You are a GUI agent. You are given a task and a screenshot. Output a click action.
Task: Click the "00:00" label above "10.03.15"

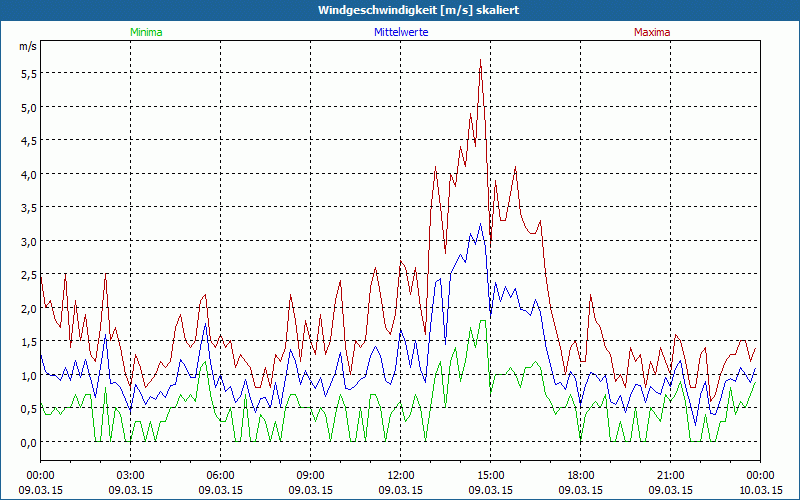tap(760, 476)
